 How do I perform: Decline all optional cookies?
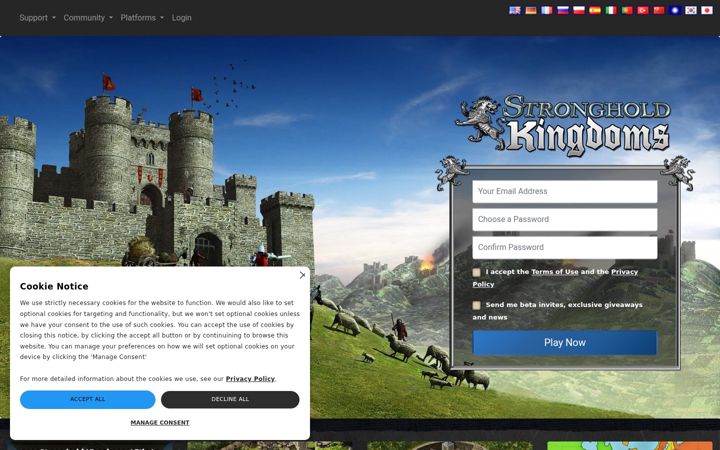(230, 399)
